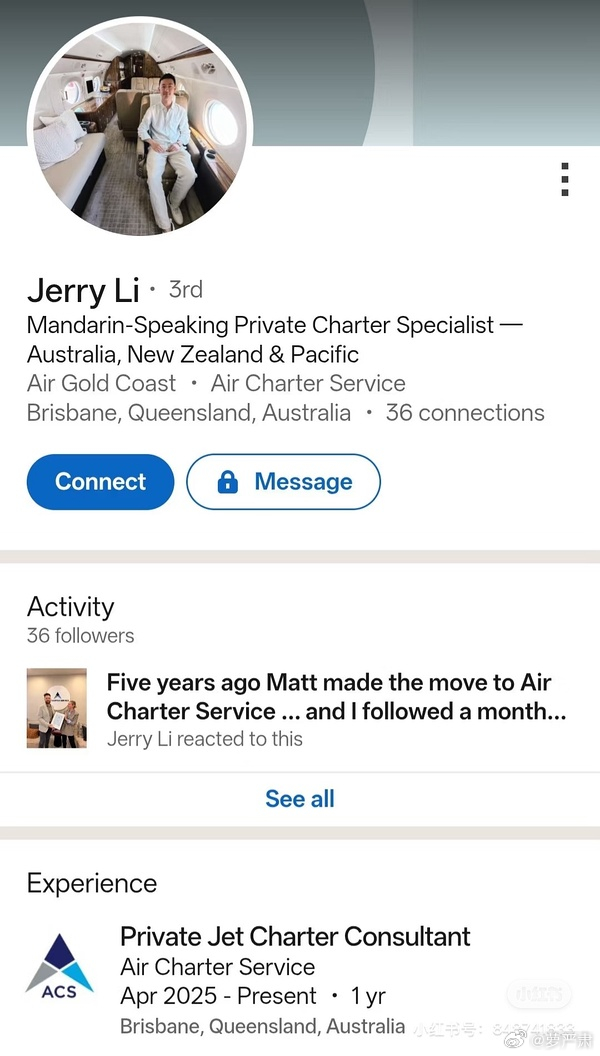Open Air Charter Service in profile header
This screenshot has width=600, height=1056.
308,383
